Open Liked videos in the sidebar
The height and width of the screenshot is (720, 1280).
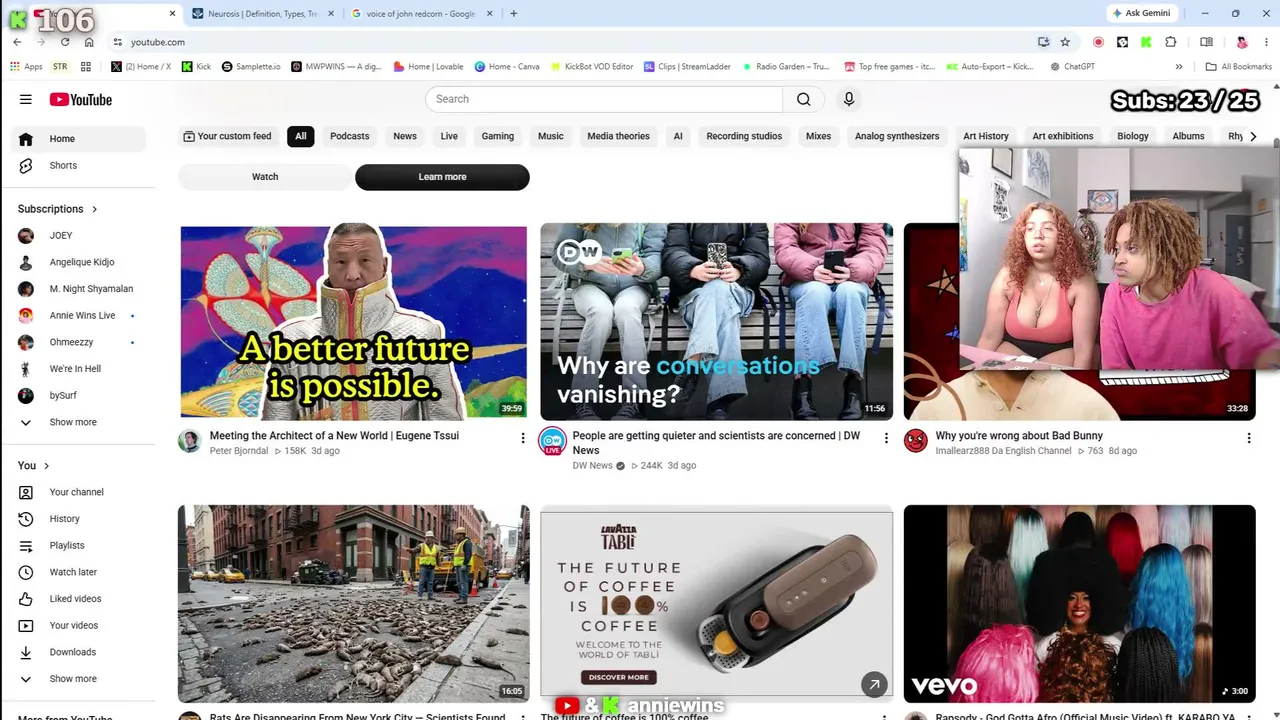click(x=80, y=599)
